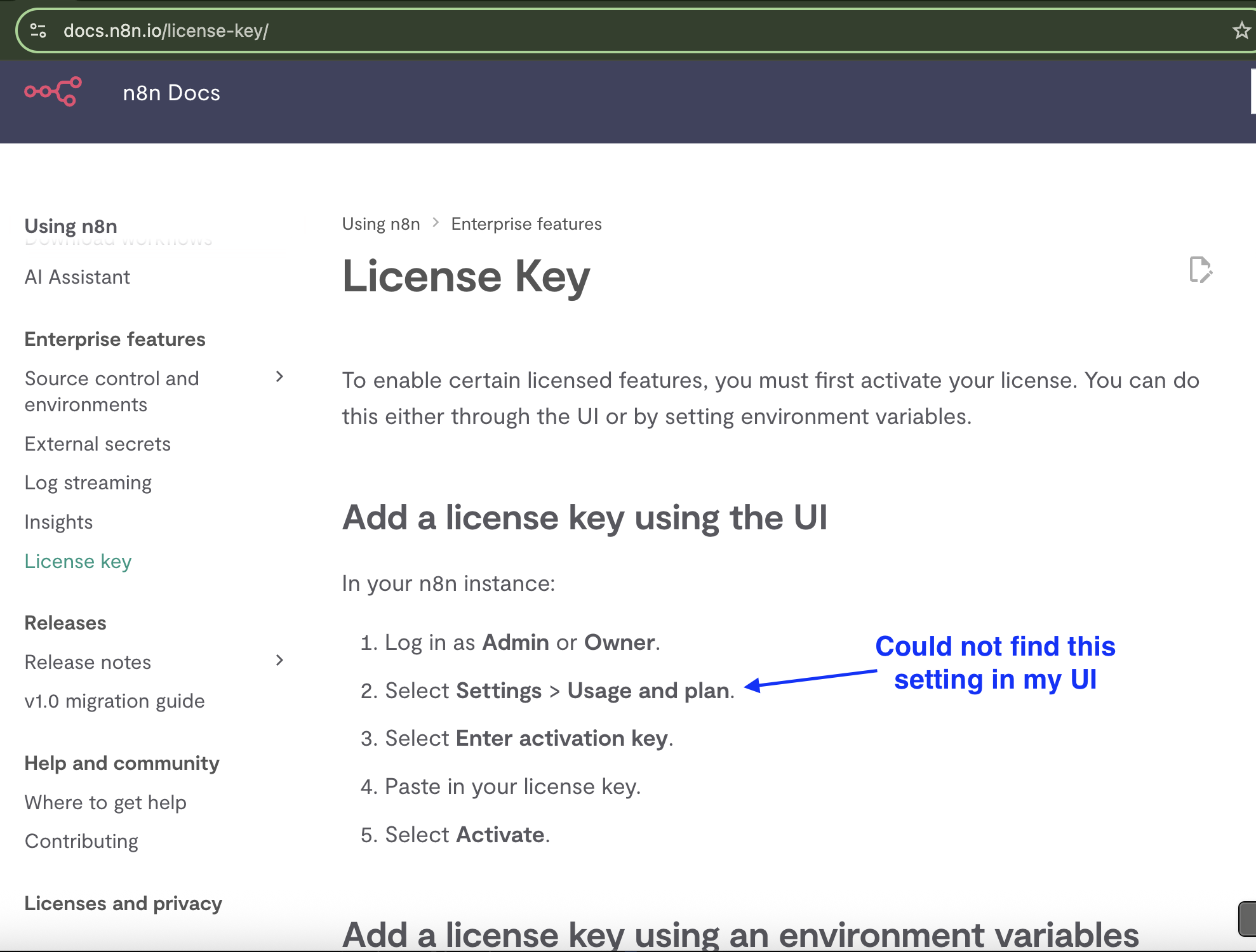1256x952 pixels.
Task: Open the Insights sidebar item
Action: [58, 522]
